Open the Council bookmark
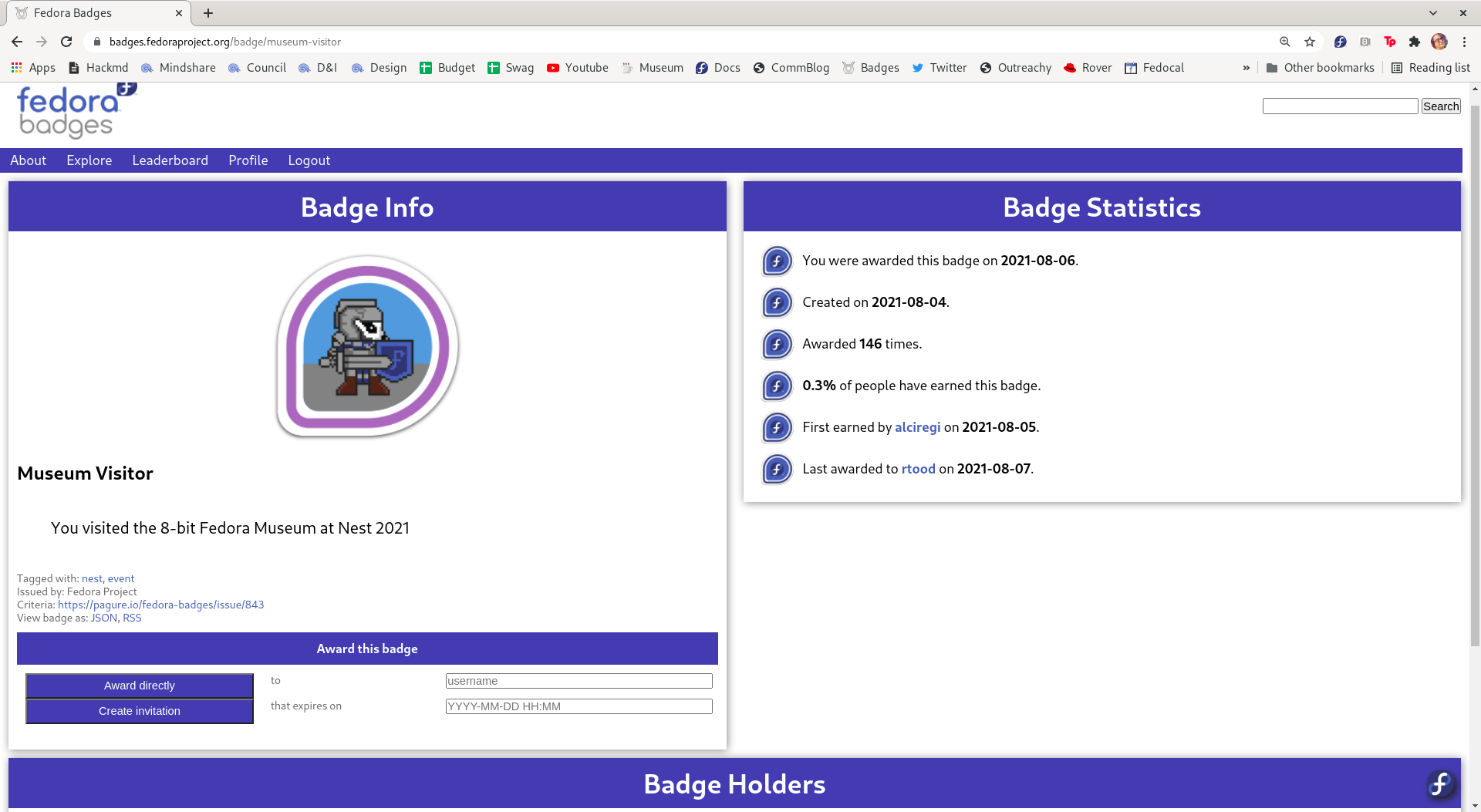Screen dimensions: 1481x812 [x=258, y=68]
